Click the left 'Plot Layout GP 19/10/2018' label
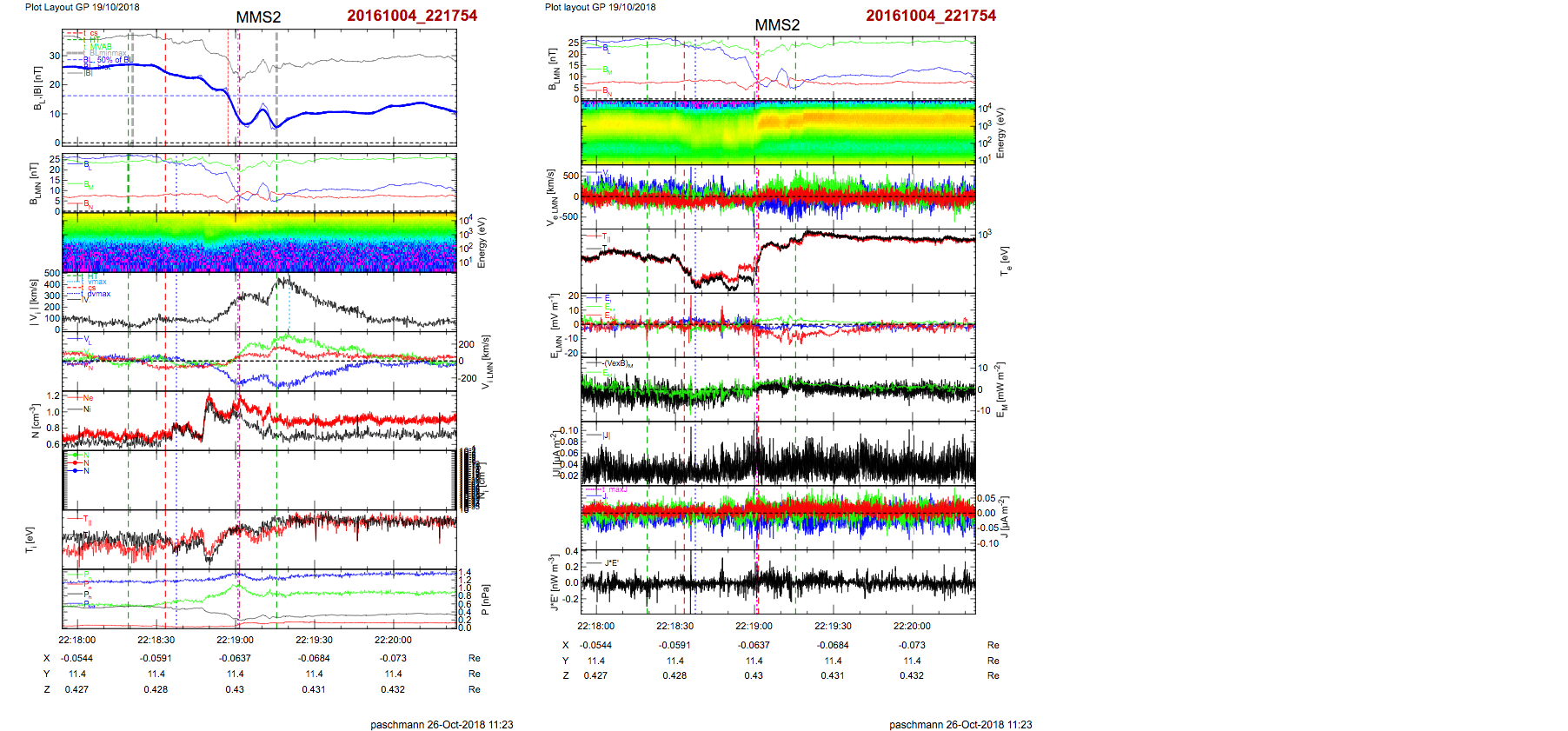This screenshot has height=731, width=1568. tap(82, 7)
